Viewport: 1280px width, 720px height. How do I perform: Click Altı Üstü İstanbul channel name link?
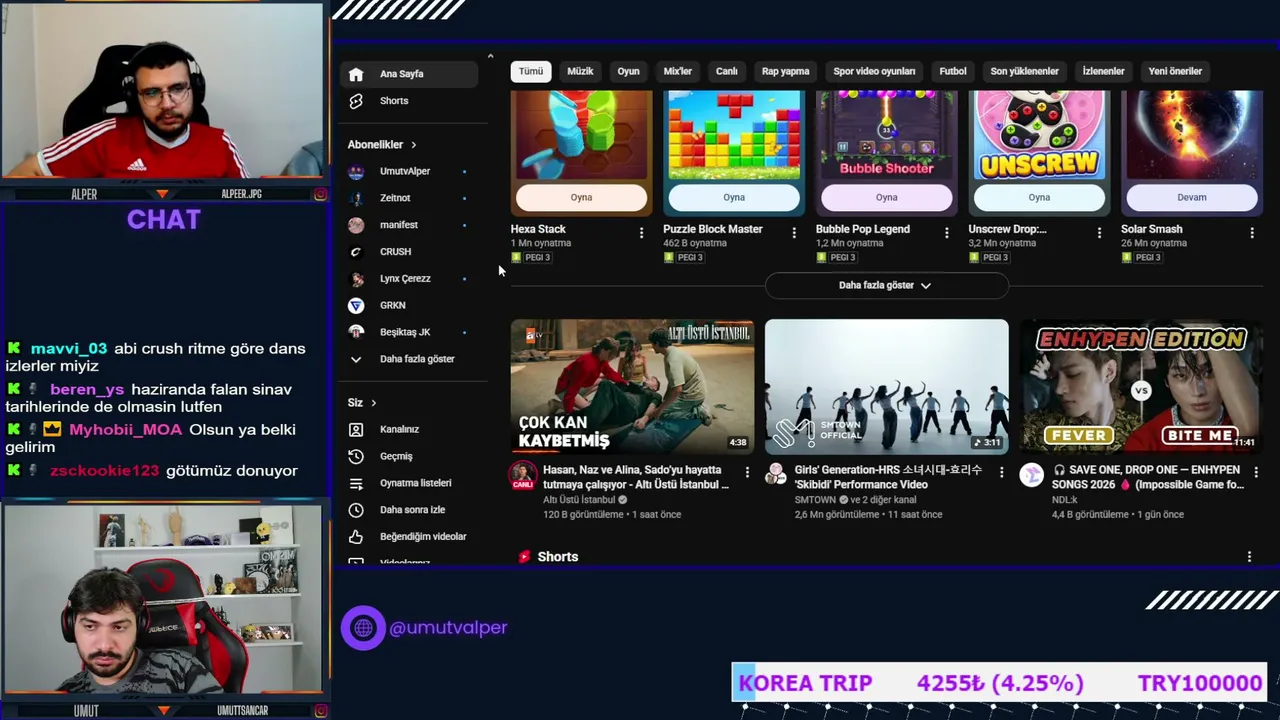tap(579, 500)
